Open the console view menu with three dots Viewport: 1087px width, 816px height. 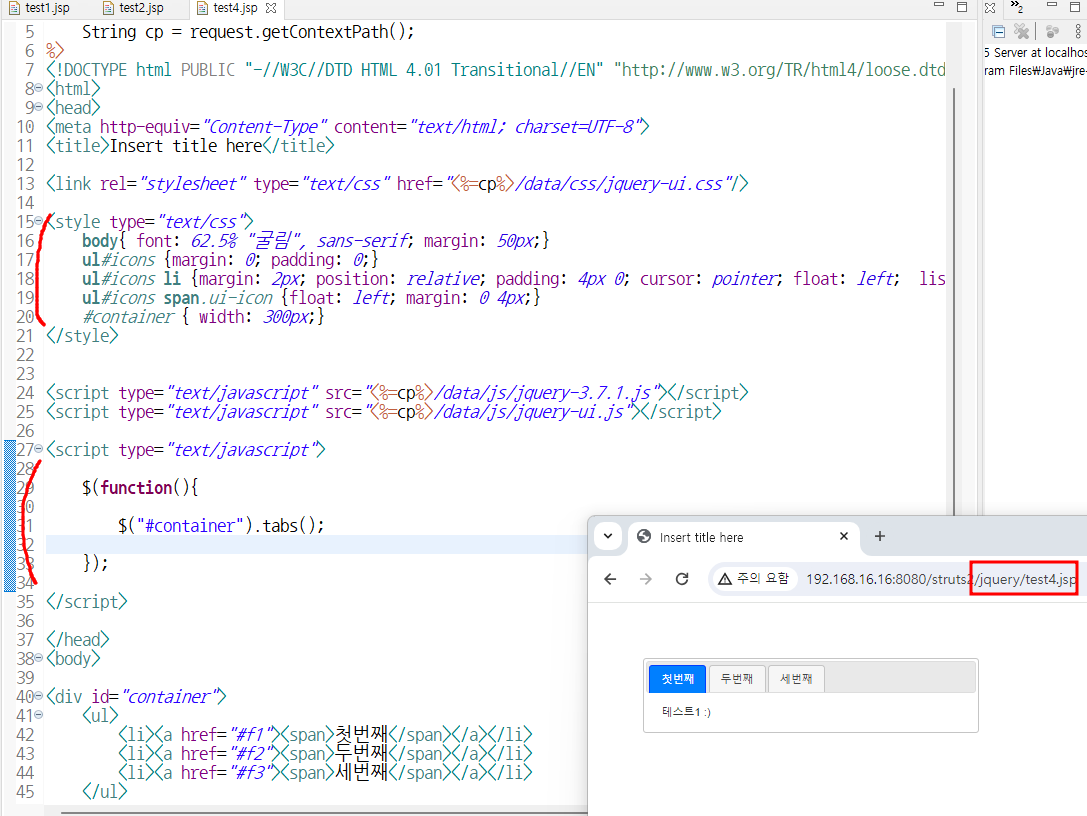[x=1078, y=31]
